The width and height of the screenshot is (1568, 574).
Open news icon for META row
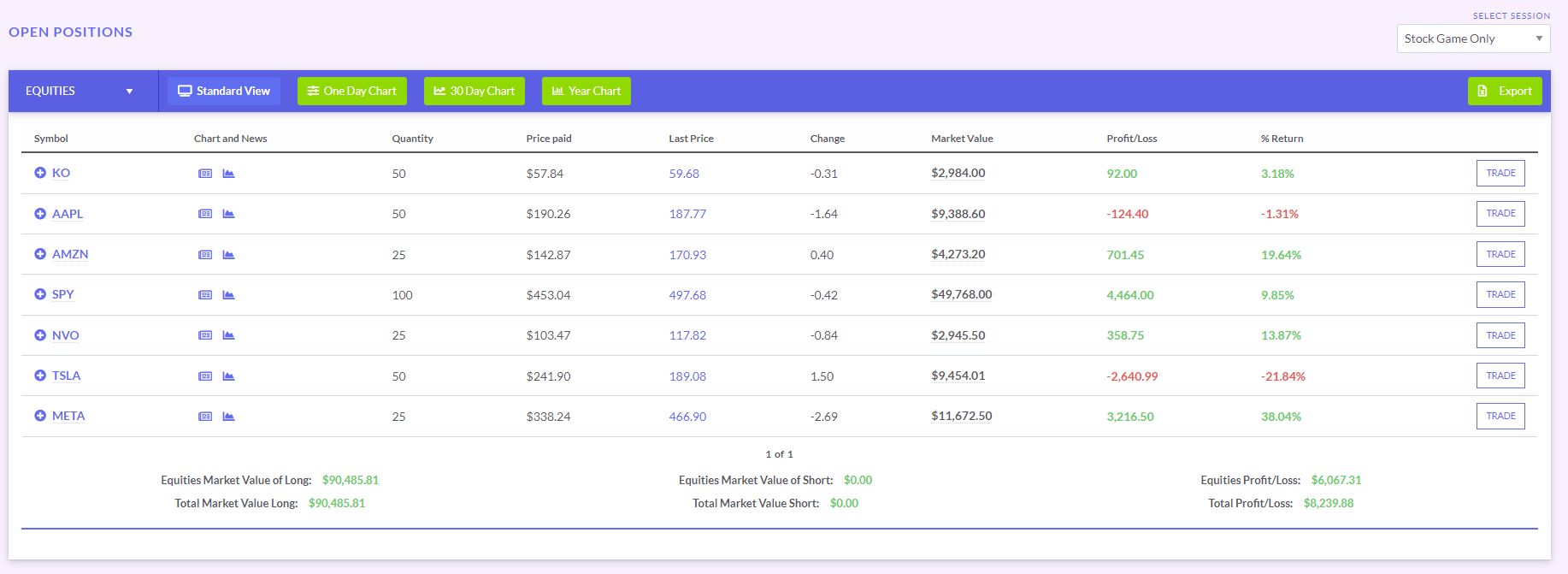point(205,417)
